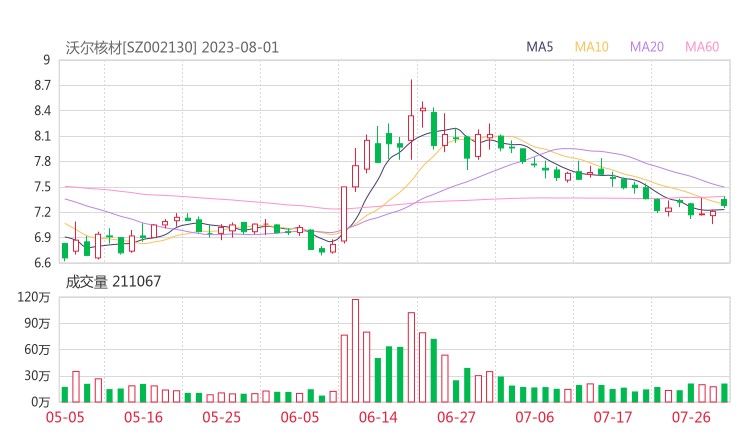Click the 90万 volume axis label
The width and height of the screenshot is (740, 440).
37,323
